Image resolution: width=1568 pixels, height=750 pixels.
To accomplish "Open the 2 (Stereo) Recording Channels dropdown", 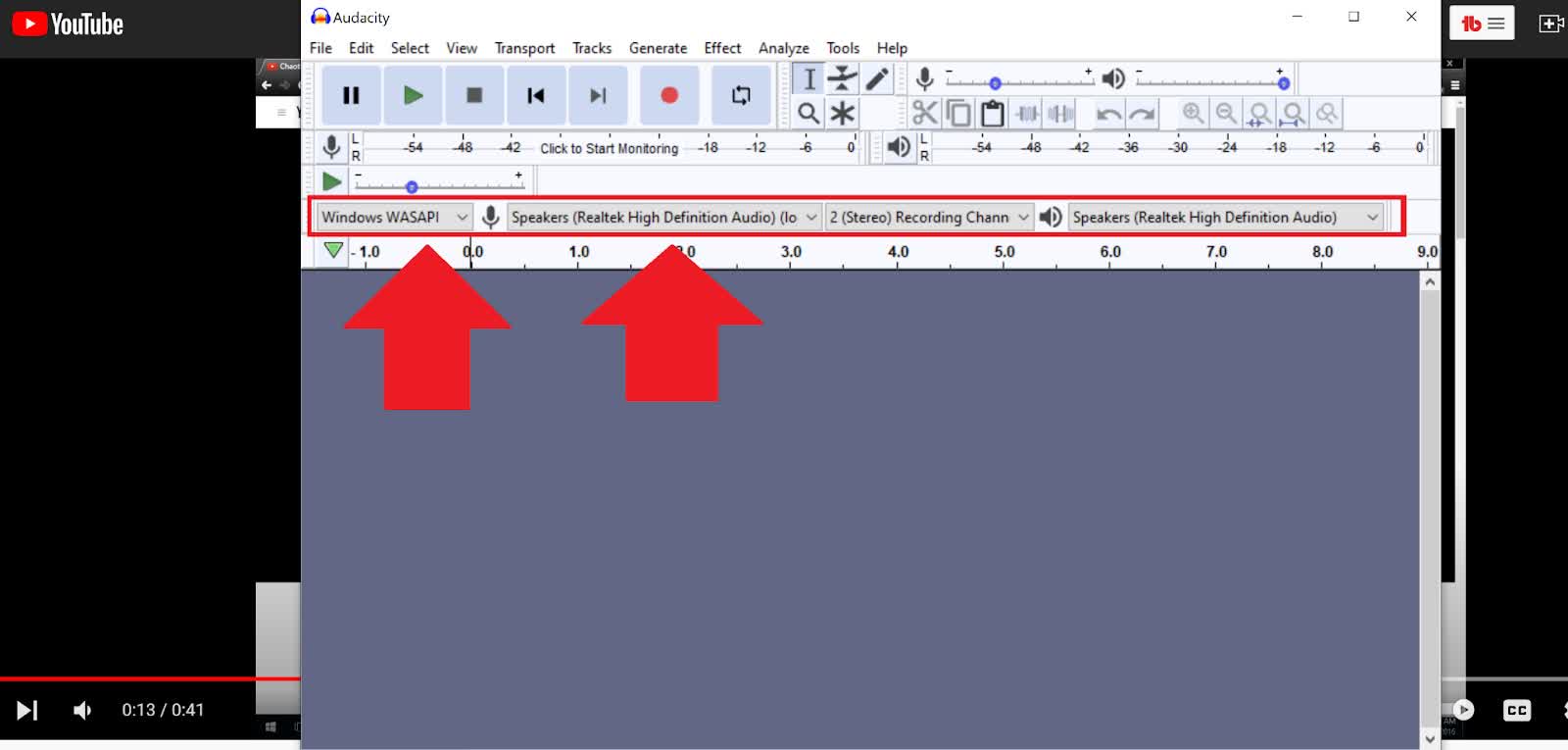I will 929,217.
